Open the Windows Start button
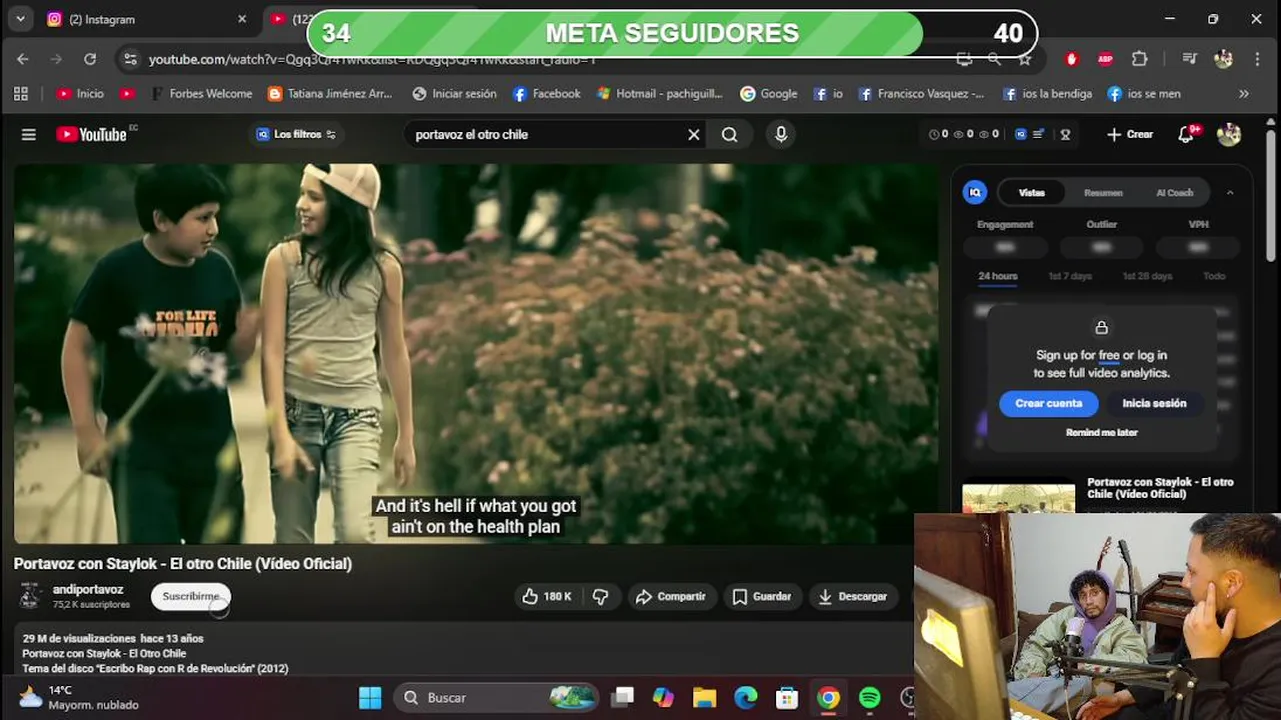This screenshot has width=1281, height=720. coord(370,698)
